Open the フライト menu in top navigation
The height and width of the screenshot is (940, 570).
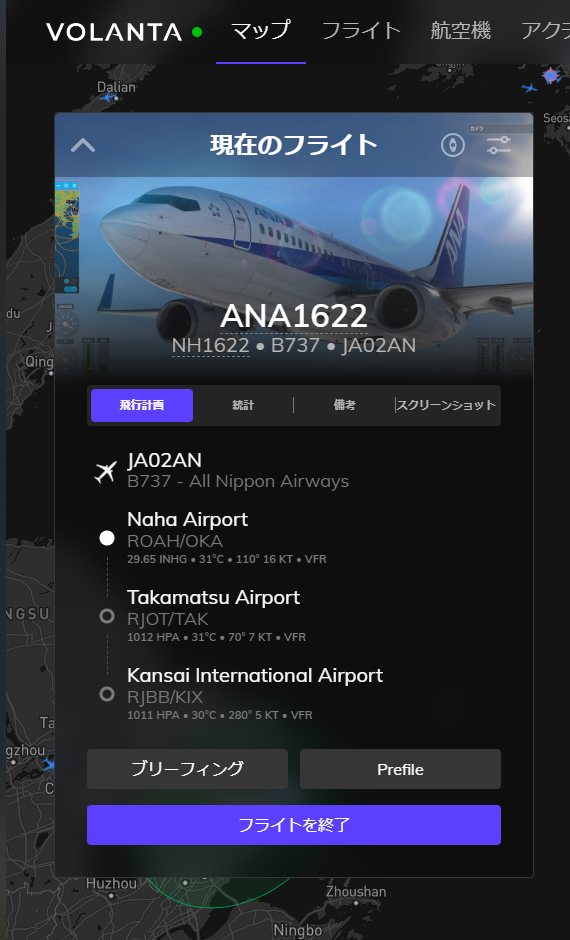pos(361,31)
